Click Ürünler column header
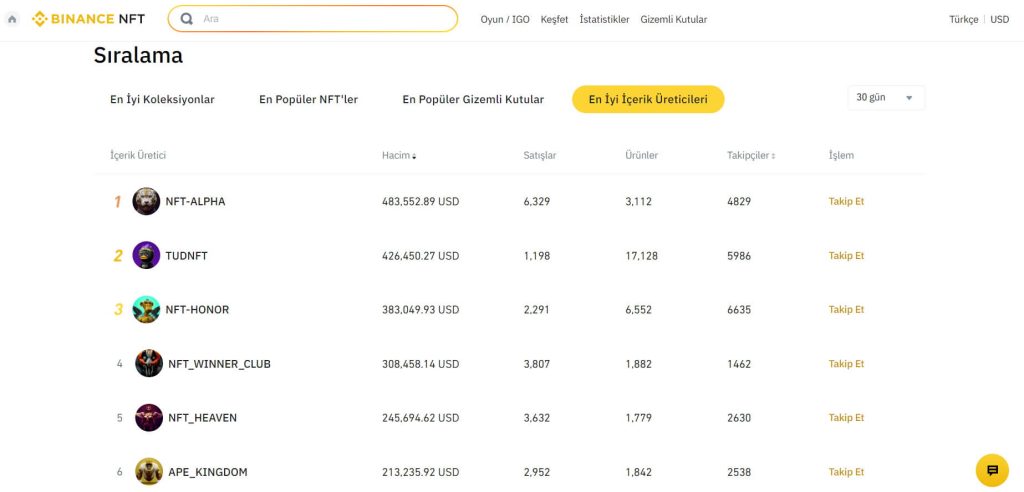The image size is (1024, 492). (641, 156)
